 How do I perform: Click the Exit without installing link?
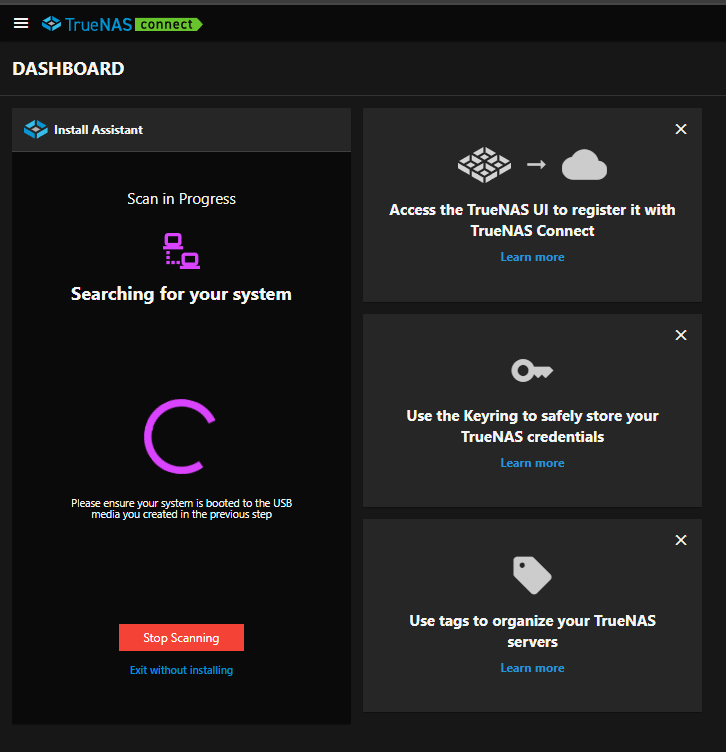coord(181,670)
